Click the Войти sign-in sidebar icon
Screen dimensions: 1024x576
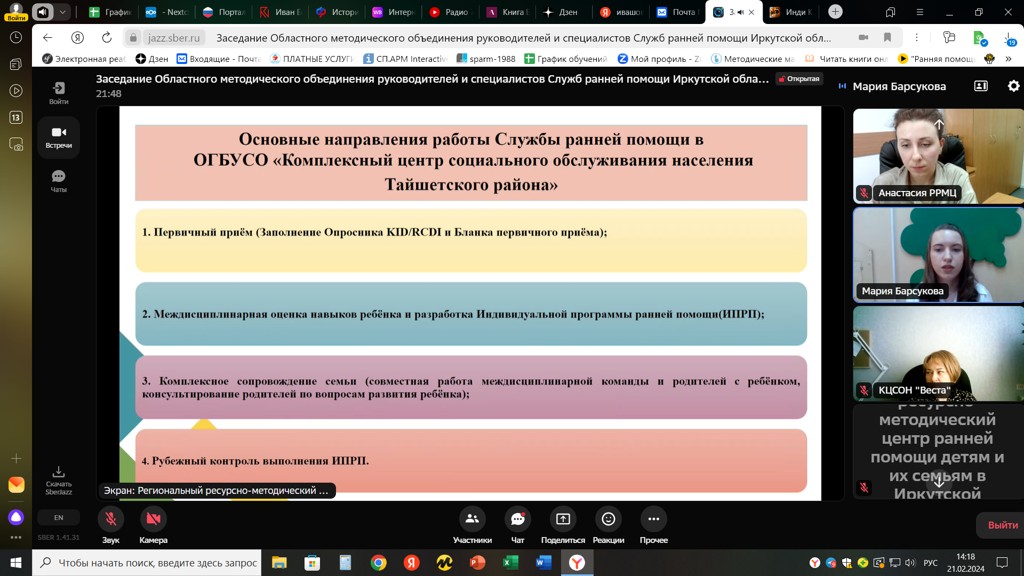pyautogui.click(x=58, y=90)
